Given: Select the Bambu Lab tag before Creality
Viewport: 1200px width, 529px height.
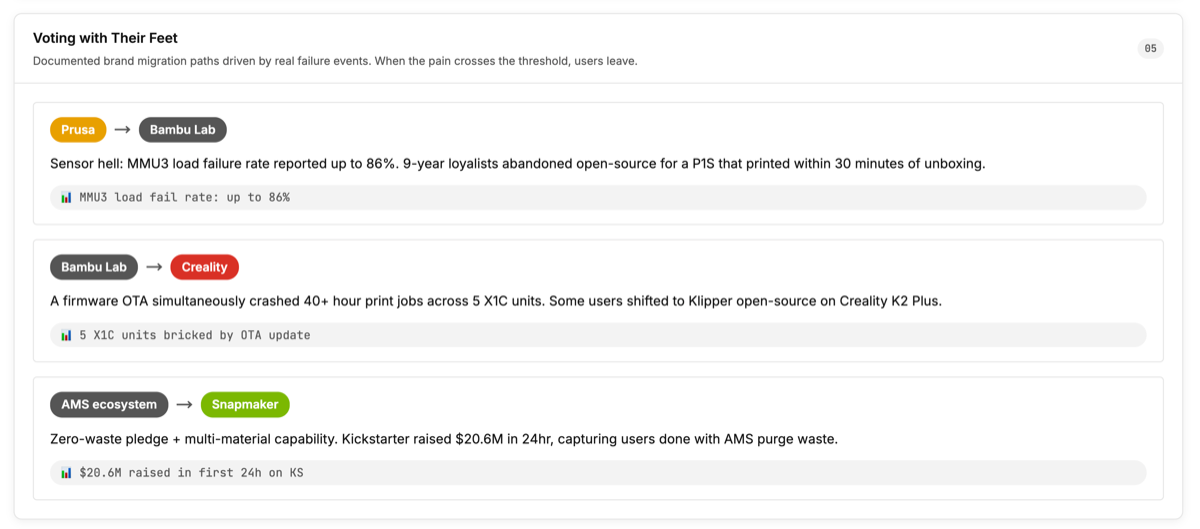Looking at the screenshot, I should [94, 267].
